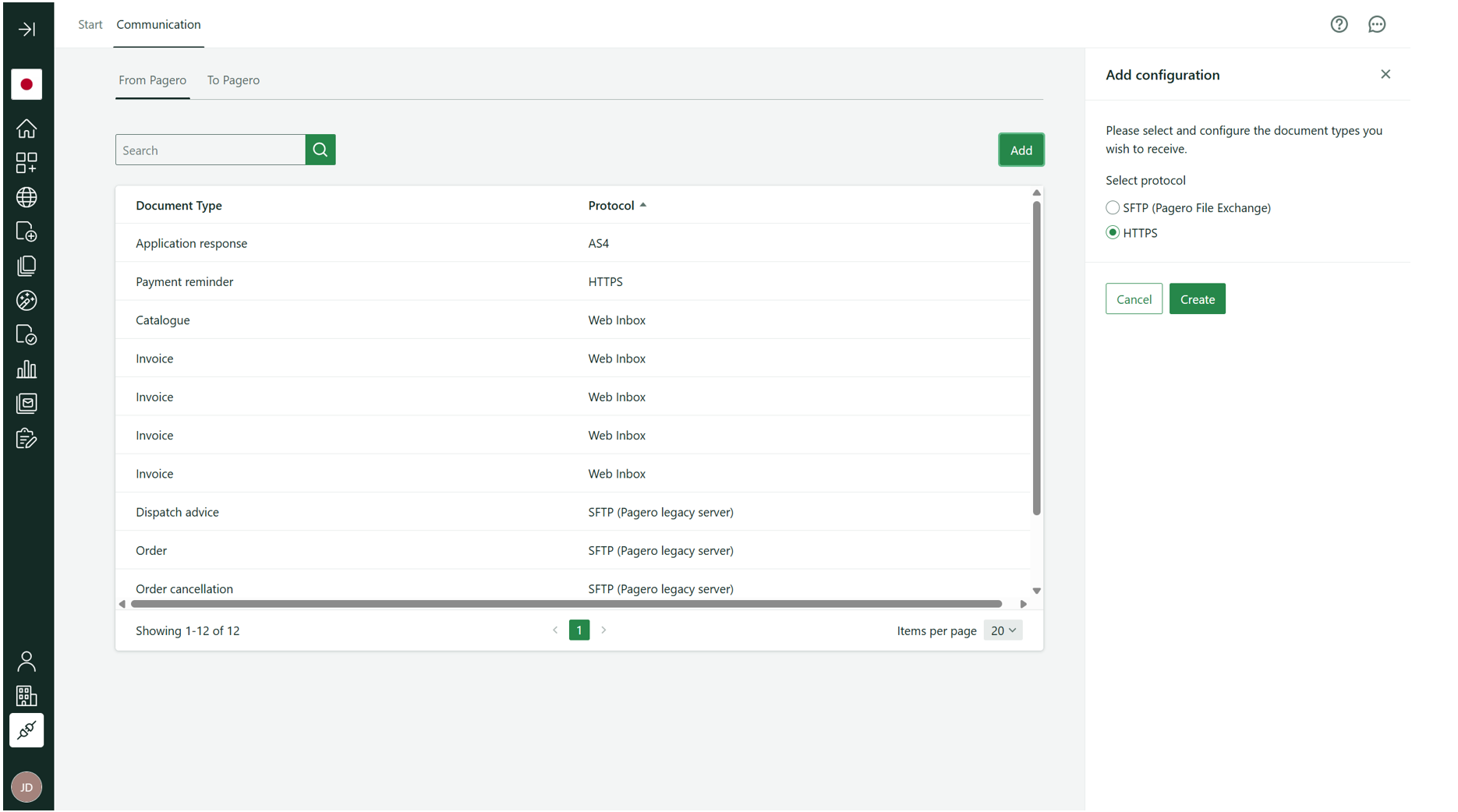Click the horizontal table scrollbar

[x=566, y=604]
